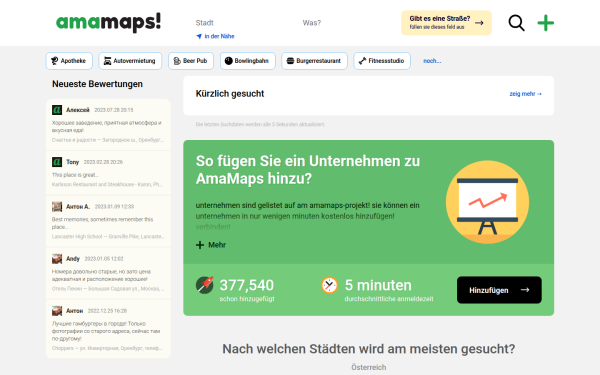Click Алексей's green avatar icon
Screen dimensions: 600x375
click(x=57, y=110)
